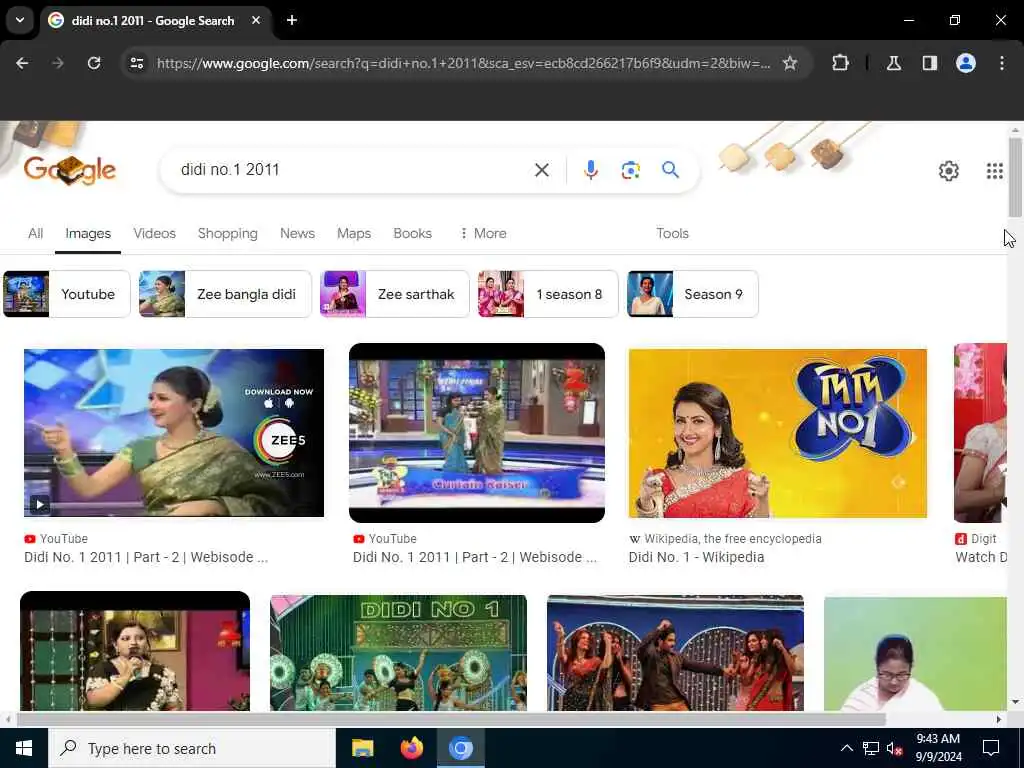Open Chrome Labs flask icon

pyautogui.click(x=894, y=63)
